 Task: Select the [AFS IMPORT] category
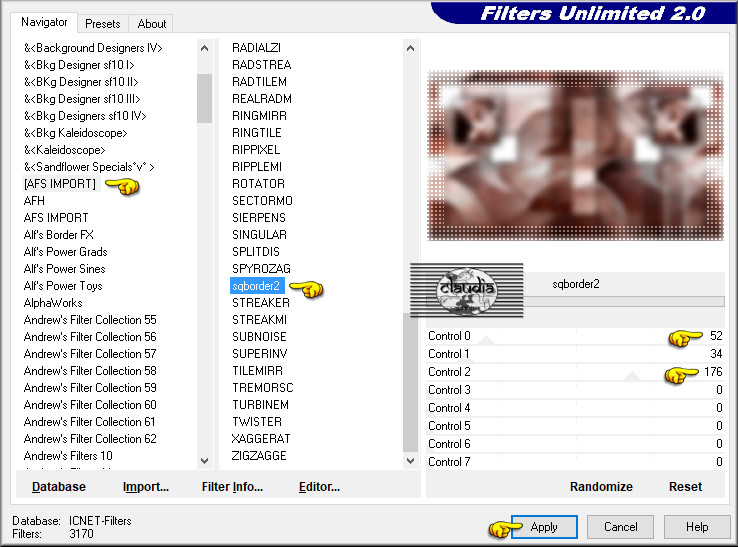click(60, 184)
